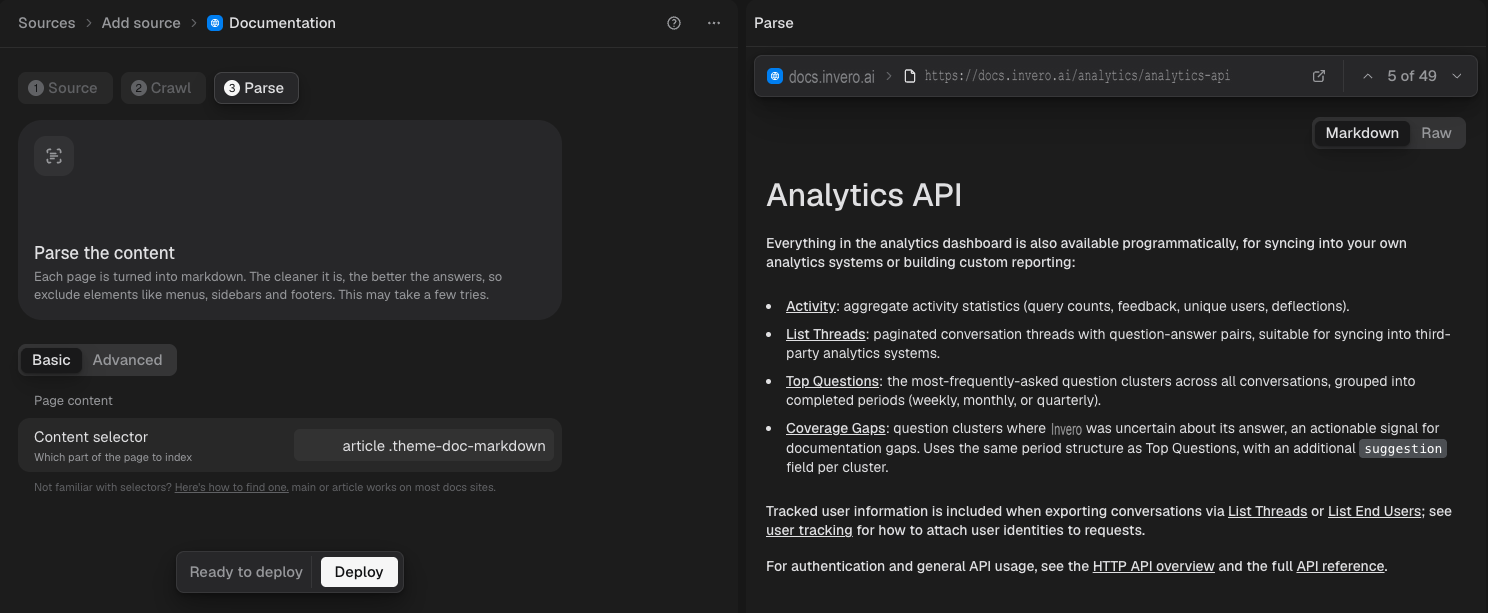Go to Add source breadcrumb
1488x613 pixels.
click(141, 23)
